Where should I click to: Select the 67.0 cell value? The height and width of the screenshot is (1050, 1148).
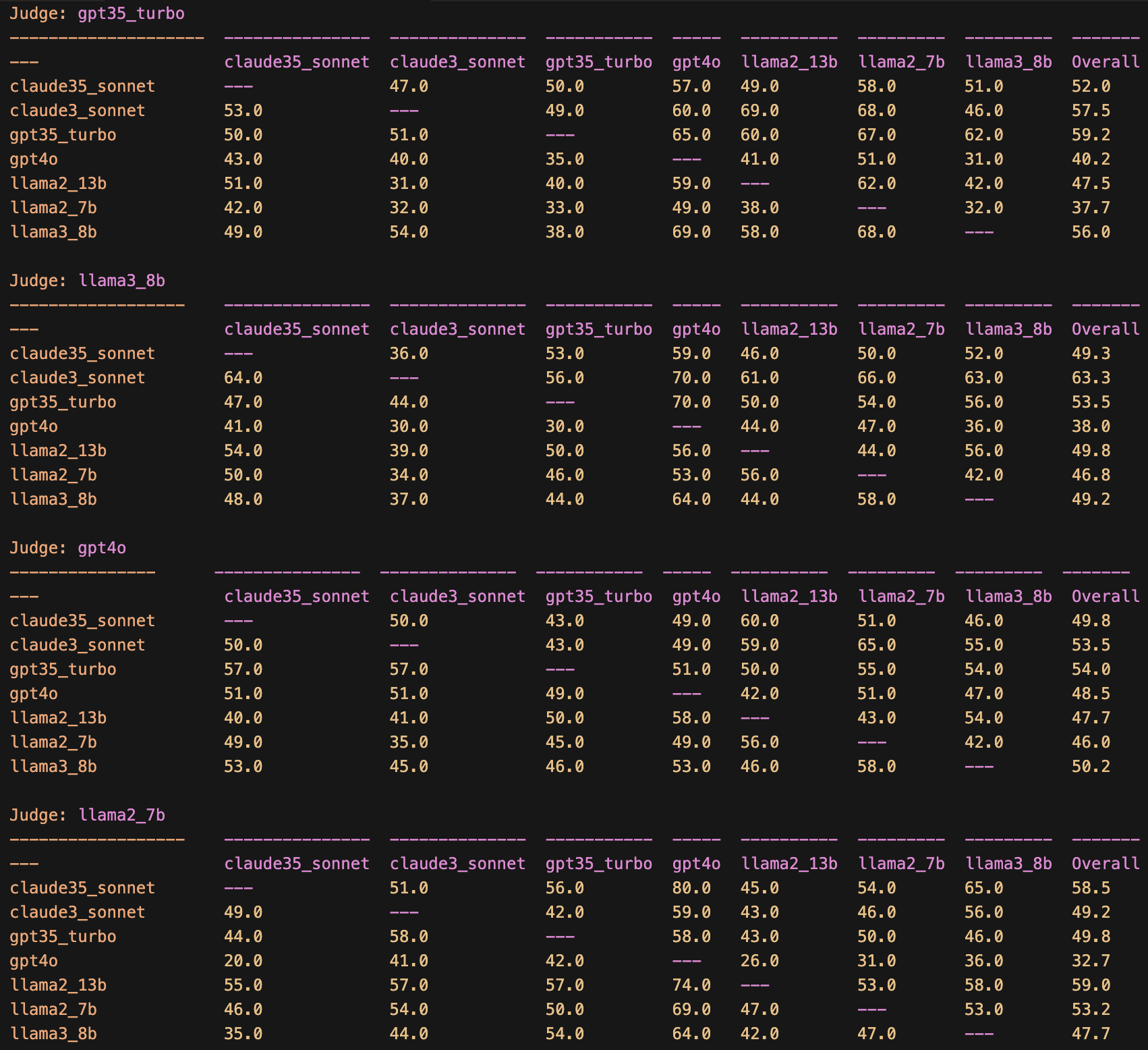pyautogui.click(x=876, y=135)
